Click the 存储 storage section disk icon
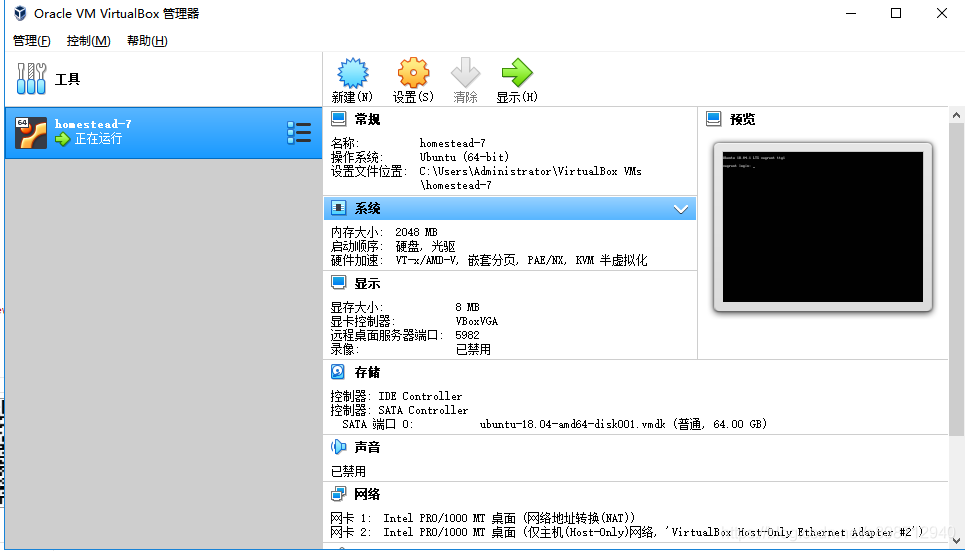Screen dimensions: 965x551 click(338, 371)
